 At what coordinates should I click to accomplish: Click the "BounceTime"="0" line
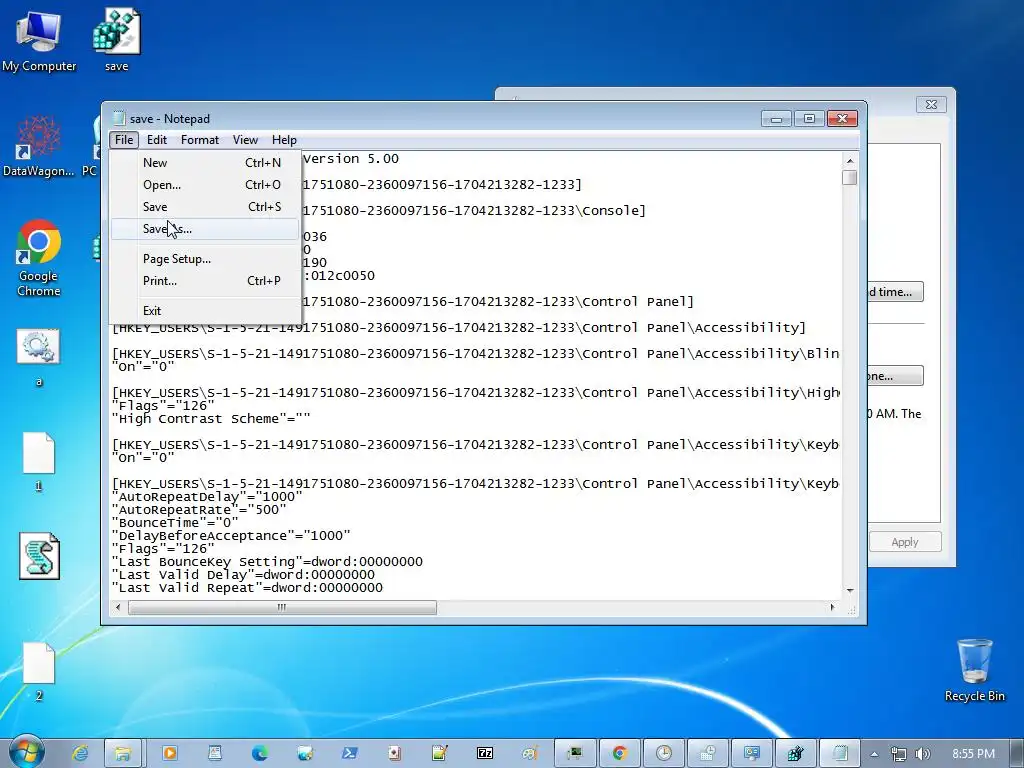coord(175,523)
